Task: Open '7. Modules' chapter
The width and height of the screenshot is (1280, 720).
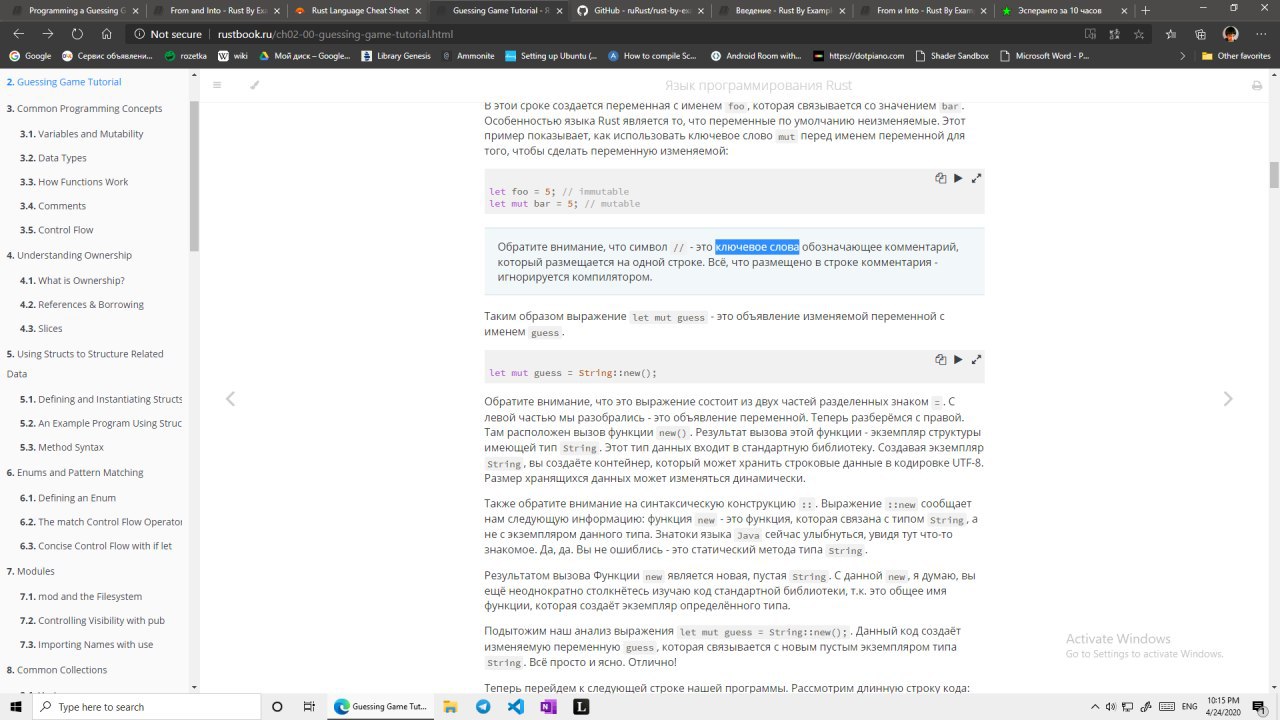Action: [x=31, y=572]
